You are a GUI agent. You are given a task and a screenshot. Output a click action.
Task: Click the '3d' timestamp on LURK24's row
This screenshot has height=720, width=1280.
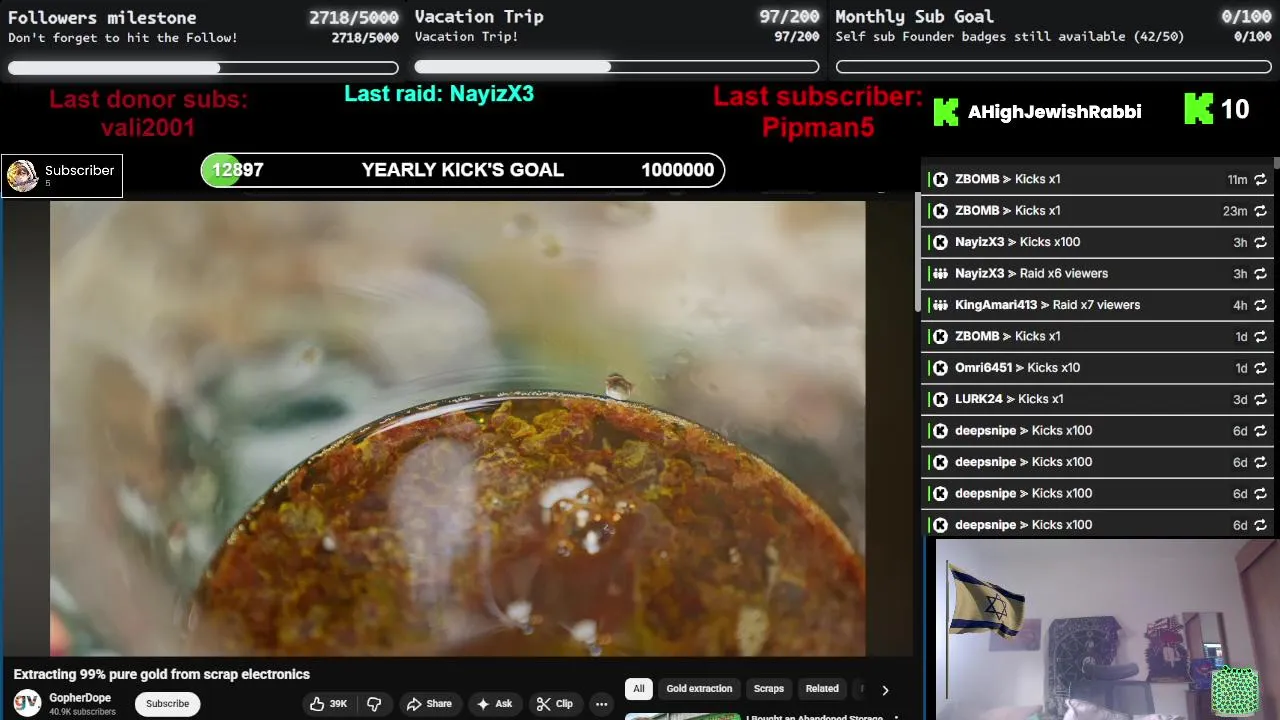(1240, 400)
